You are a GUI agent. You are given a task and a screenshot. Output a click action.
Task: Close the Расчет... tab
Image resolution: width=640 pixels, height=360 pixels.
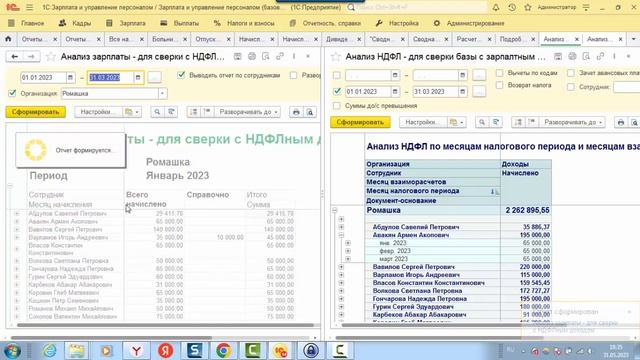coord(489,39)
